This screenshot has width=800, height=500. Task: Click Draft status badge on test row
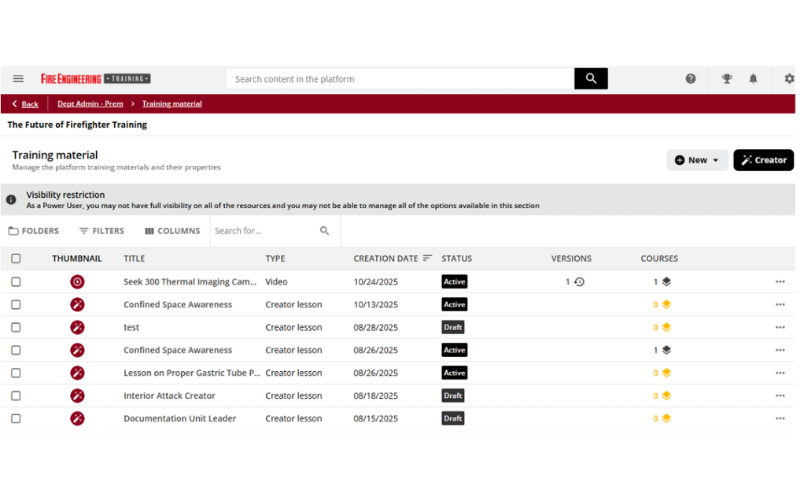[453, 327]
